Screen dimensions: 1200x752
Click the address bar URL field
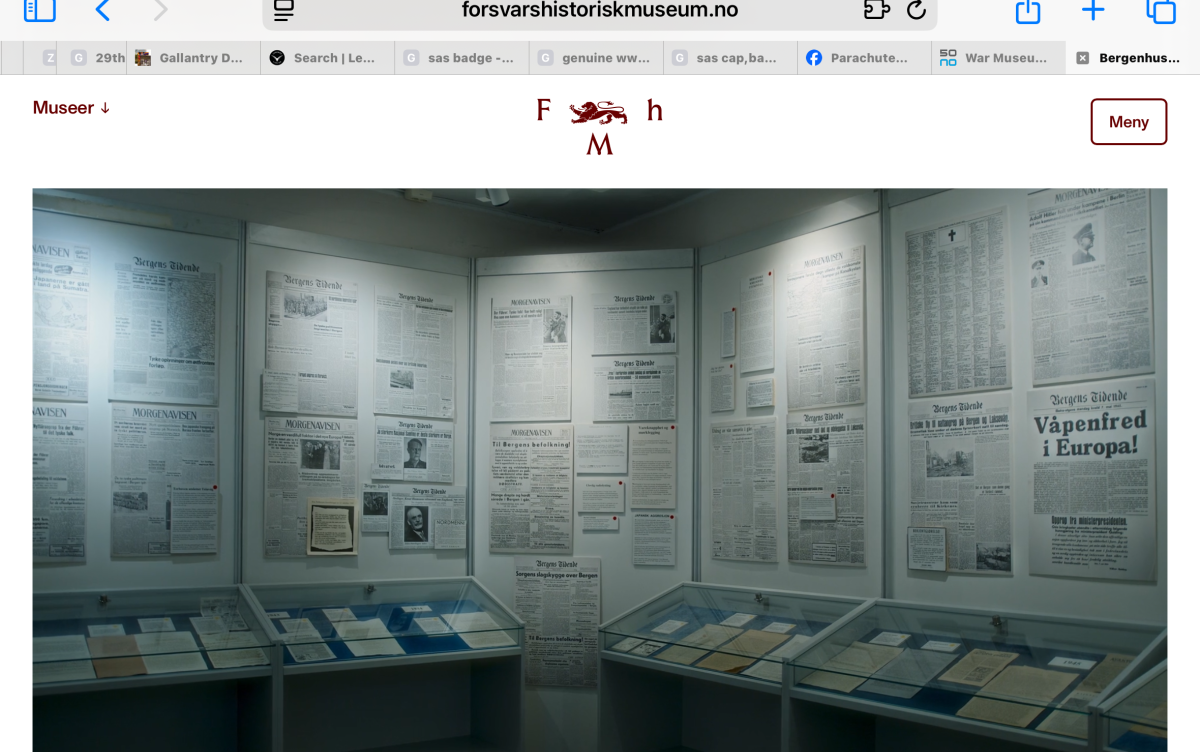(598, 11)
